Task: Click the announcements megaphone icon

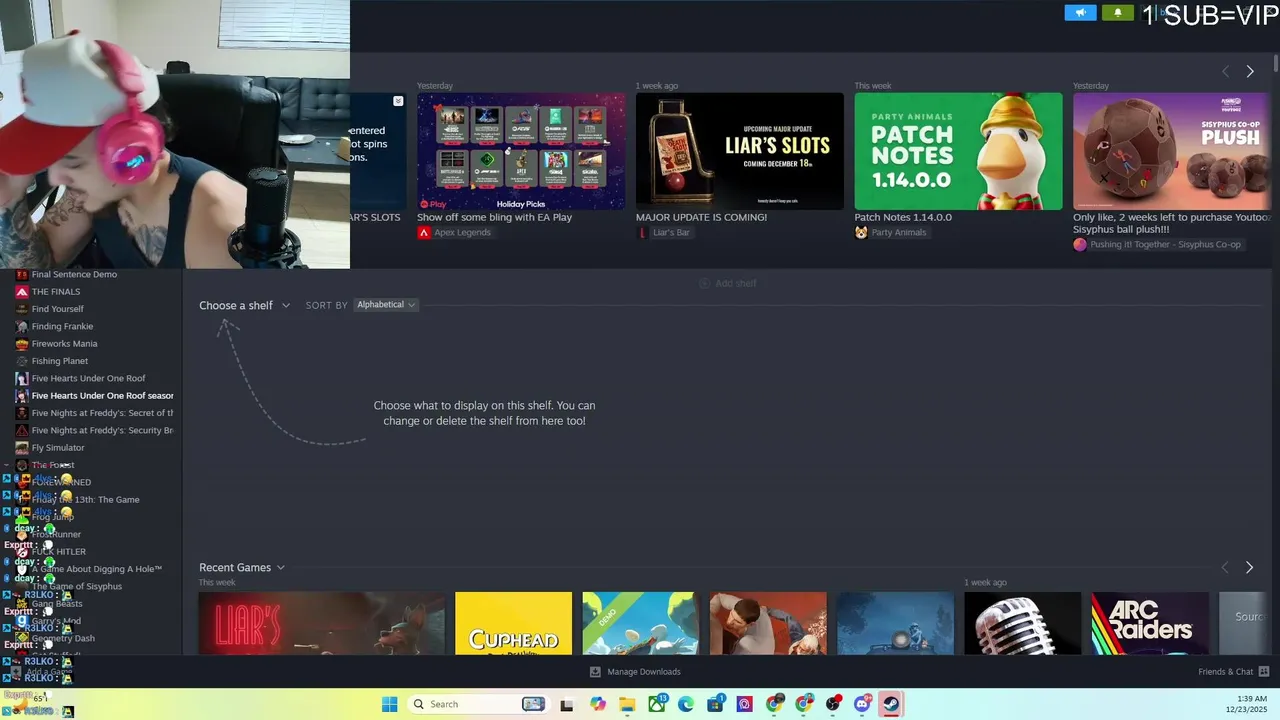Action: (x=1080, y=13)
